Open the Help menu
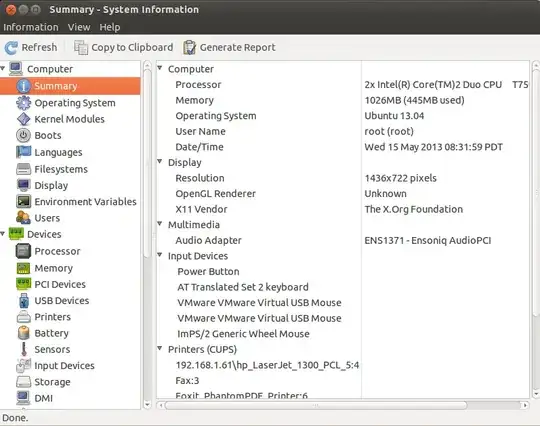This screenshot has height=426, width=540. click(110, 27)
